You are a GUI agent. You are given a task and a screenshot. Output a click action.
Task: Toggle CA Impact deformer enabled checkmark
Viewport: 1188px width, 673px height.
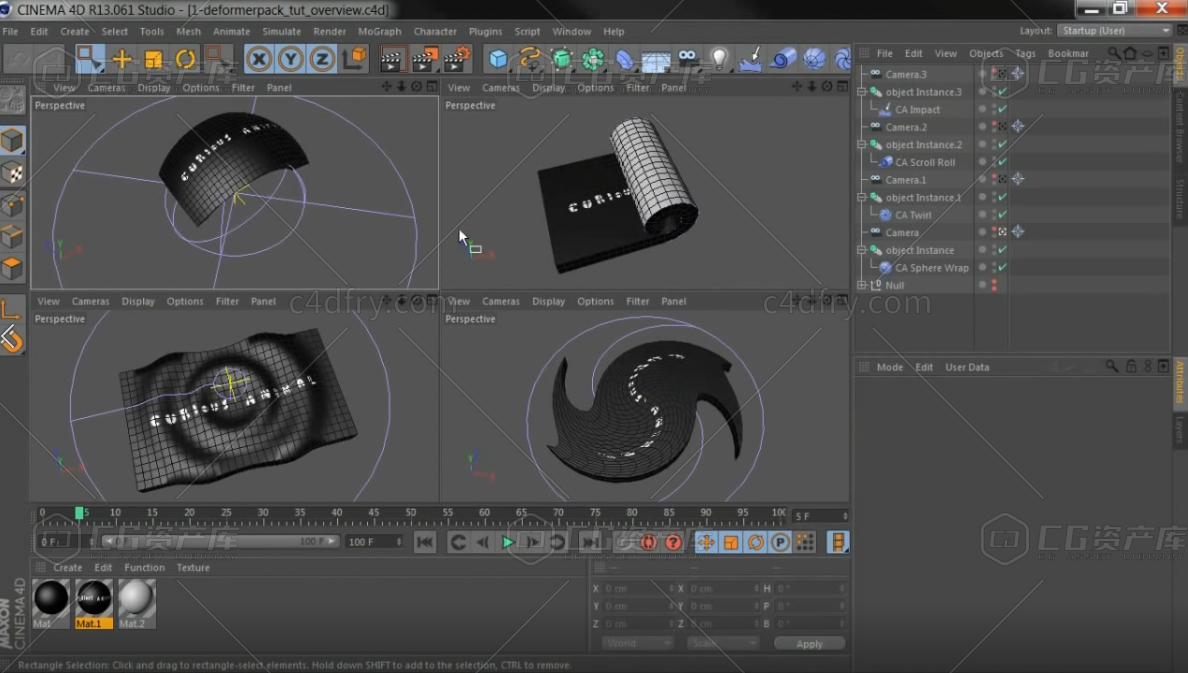click(x=1002, y=109)
